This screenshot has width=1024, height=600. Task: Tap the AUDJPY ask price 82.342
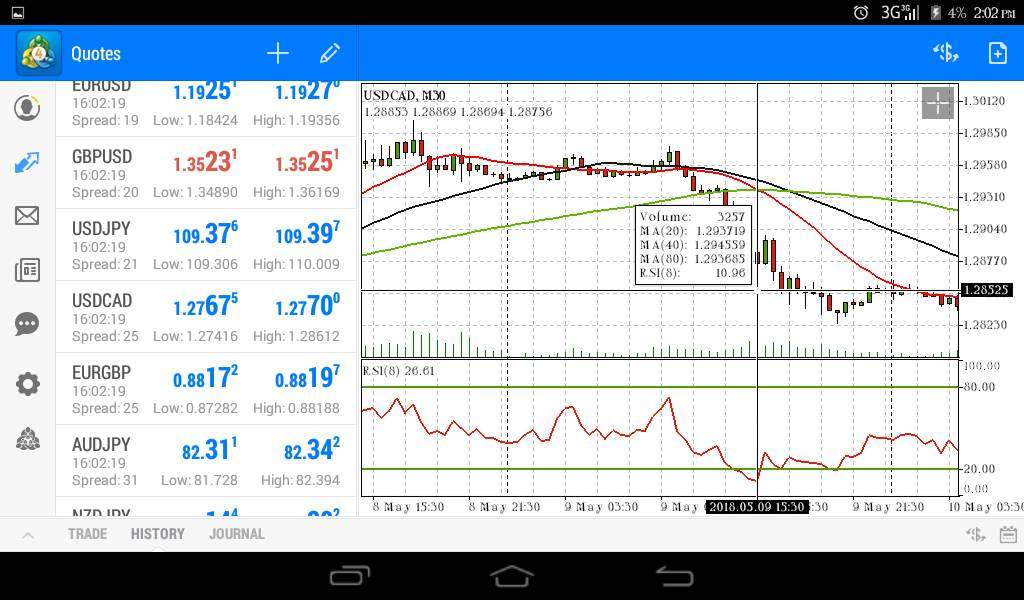coord(312,449)
